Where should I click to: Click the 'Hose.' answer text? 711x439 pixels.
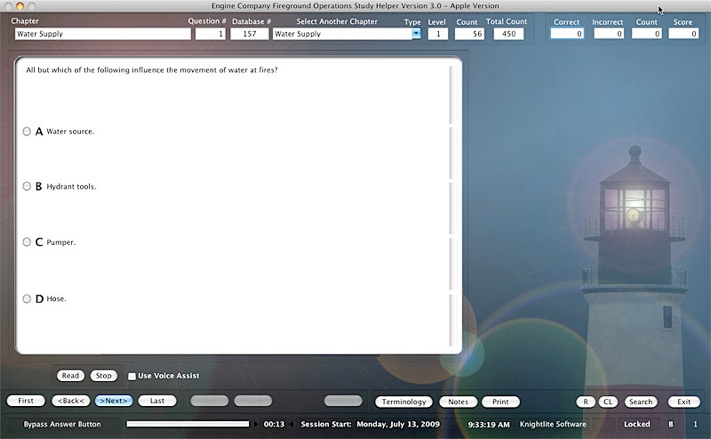(x=56, y=299)
